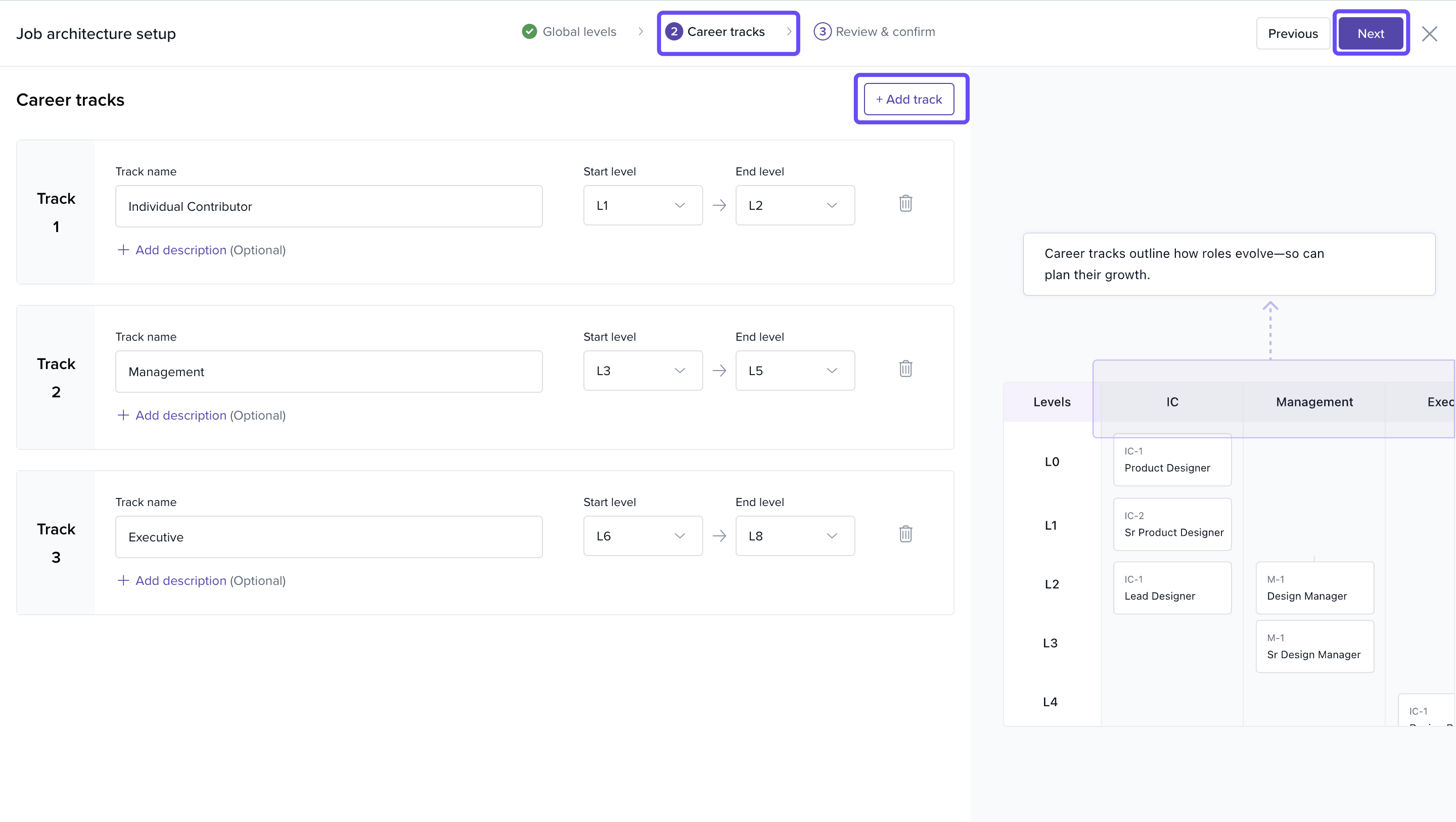Delete the Management track via trash icon
The height and width of the screenshot is (822, 1456).
[905, 369]
